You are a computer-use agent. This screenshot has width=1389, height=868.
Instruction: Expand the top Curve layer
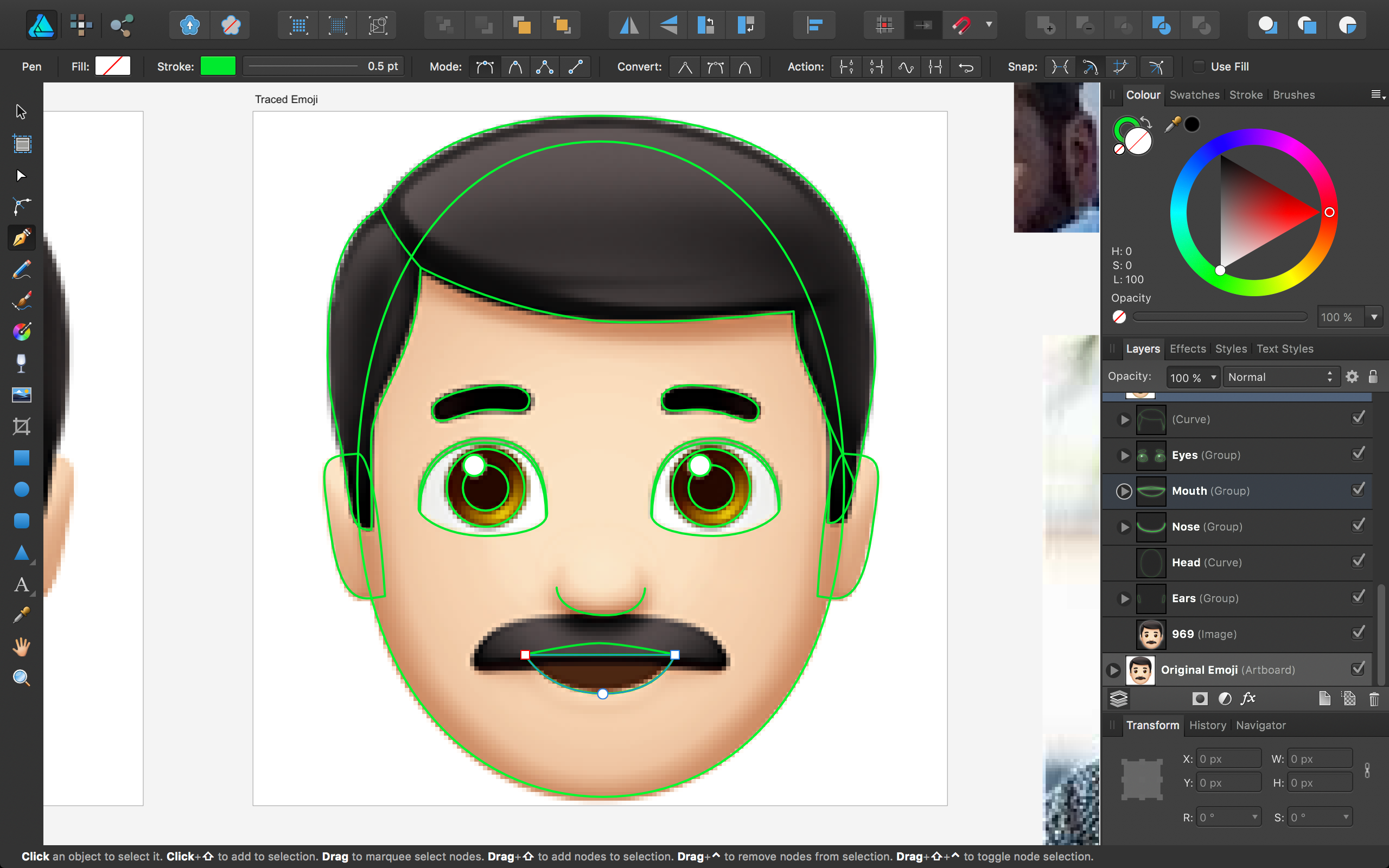1124,420
